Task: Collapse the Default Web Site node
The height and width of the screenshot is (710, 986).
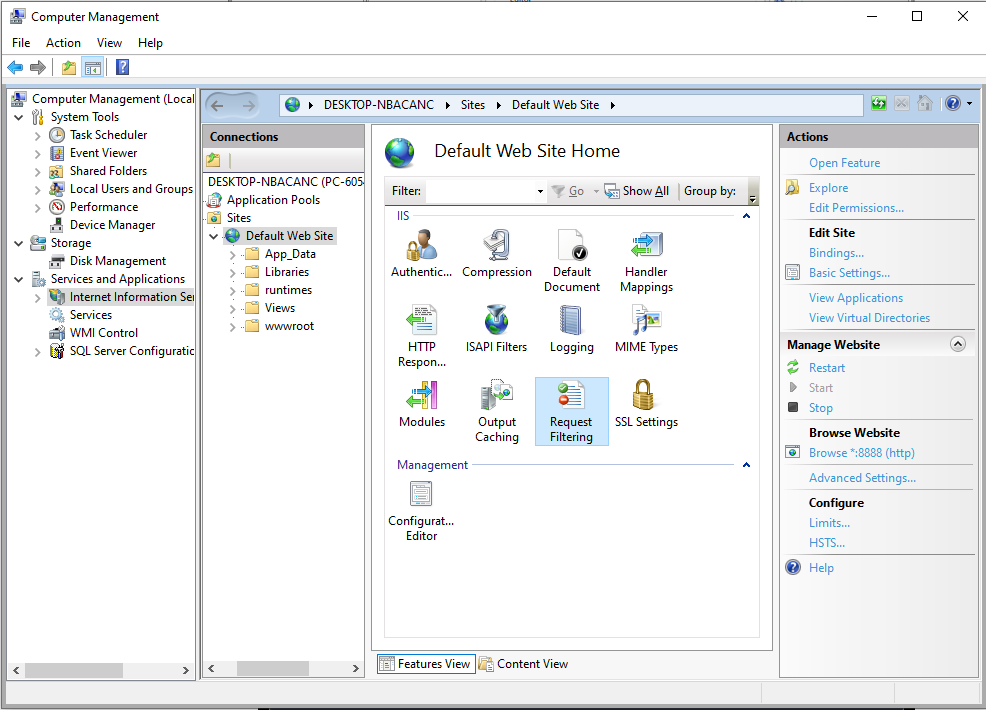Action: coord(214,236)
